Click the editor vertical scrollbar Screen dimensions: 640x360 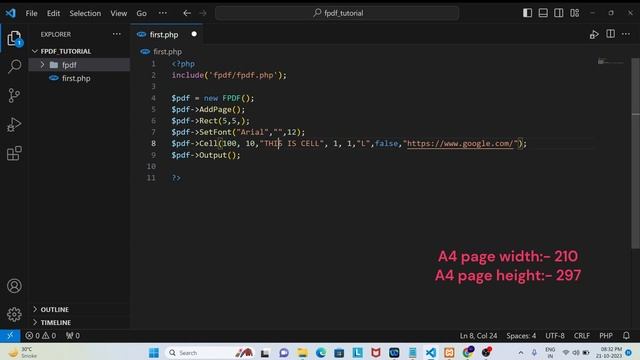coord(635,153)
